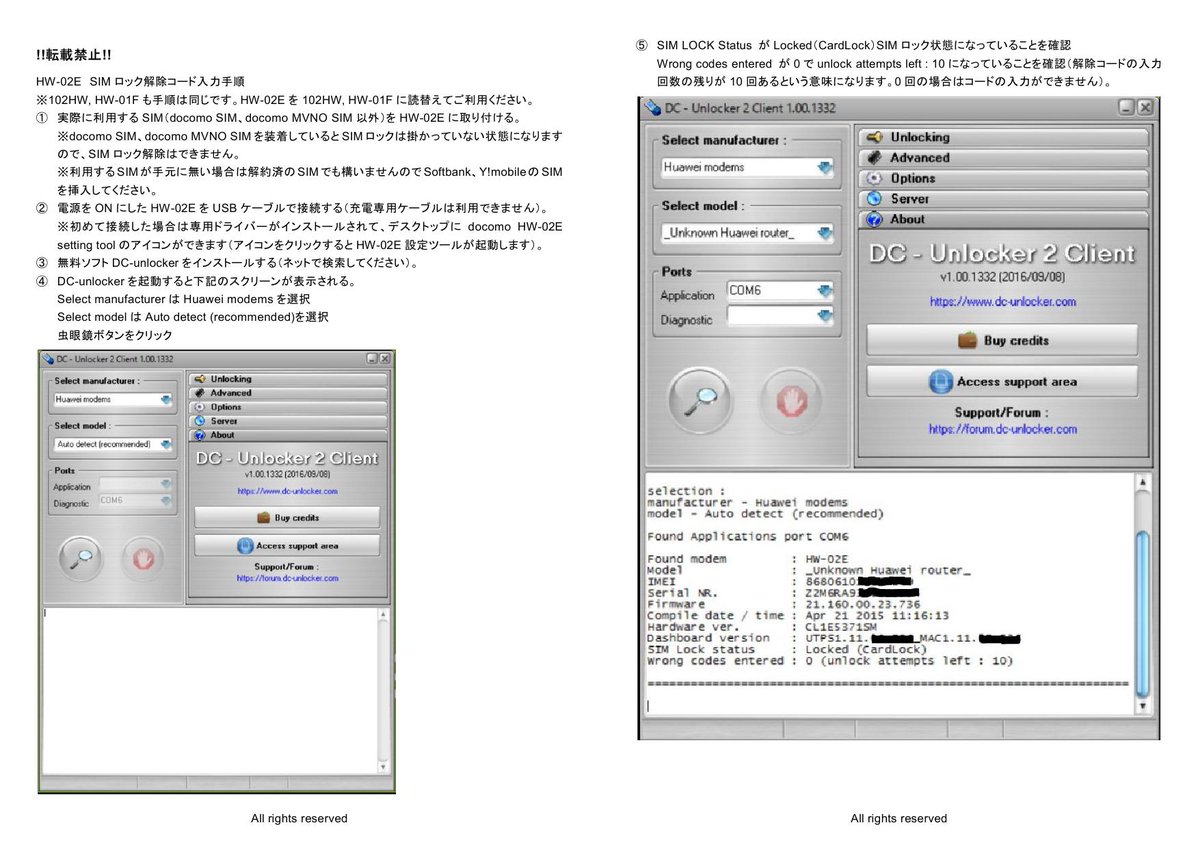Viewport: 1200px width, 849px height.
Task: Minimize the large DC-Unlocker window
Action: [x=1126, y=107]
